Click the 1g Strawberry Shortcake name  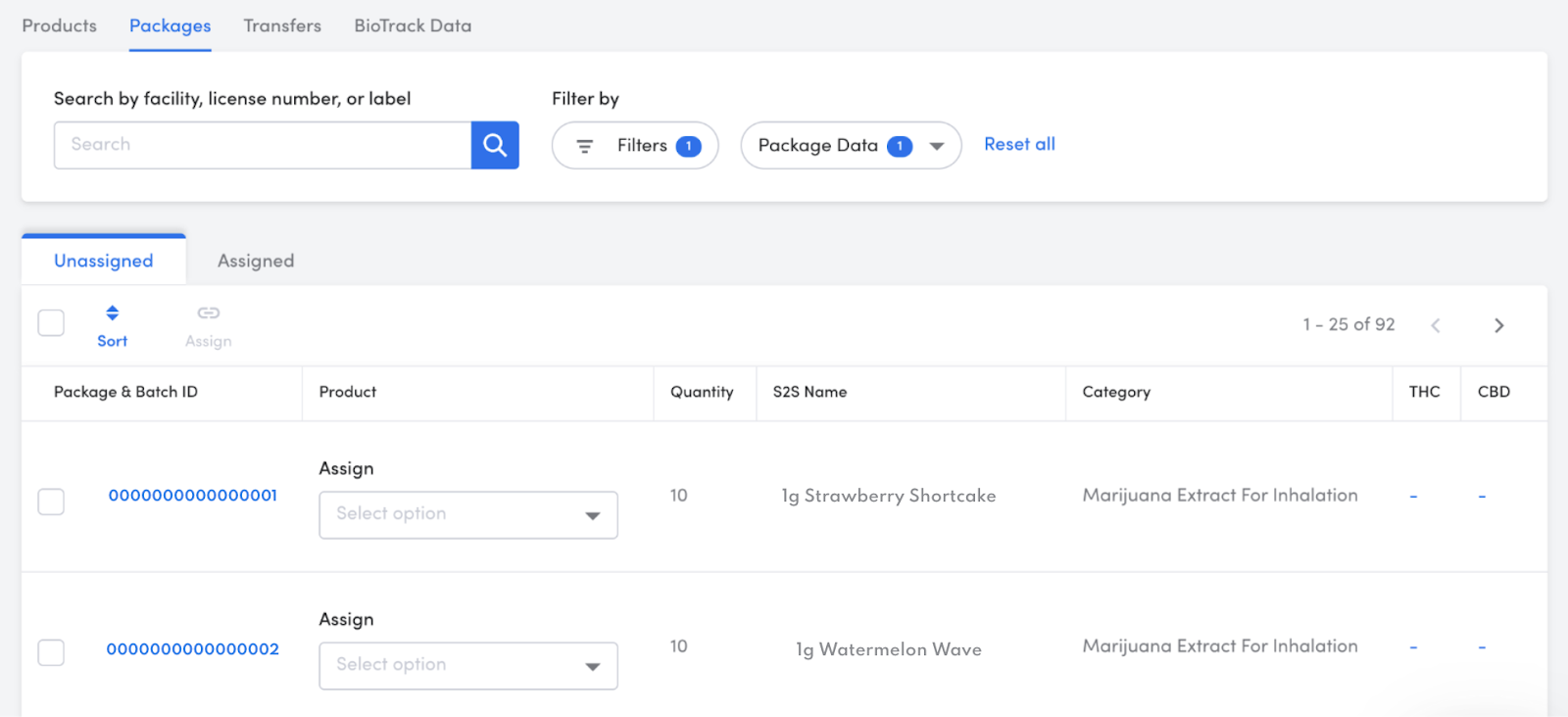pos(889,496)
